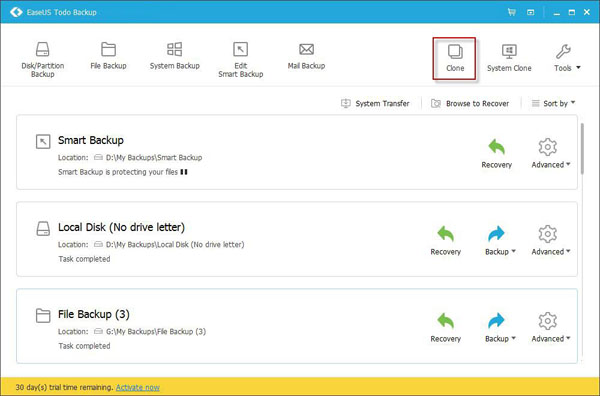This screenshot has height=396, width=600.
Task: Open the Sort by dropdown
Action: click(553, 103)
